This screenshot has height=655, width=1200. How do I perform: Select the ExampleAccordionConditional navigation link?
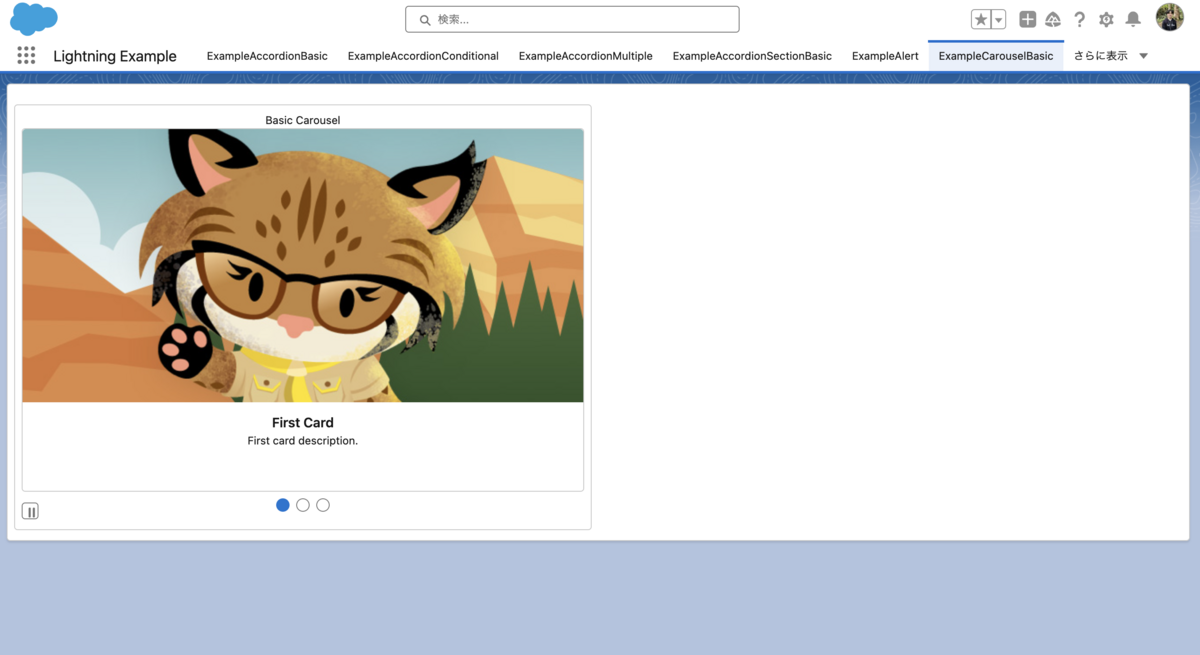coord(423,56)
